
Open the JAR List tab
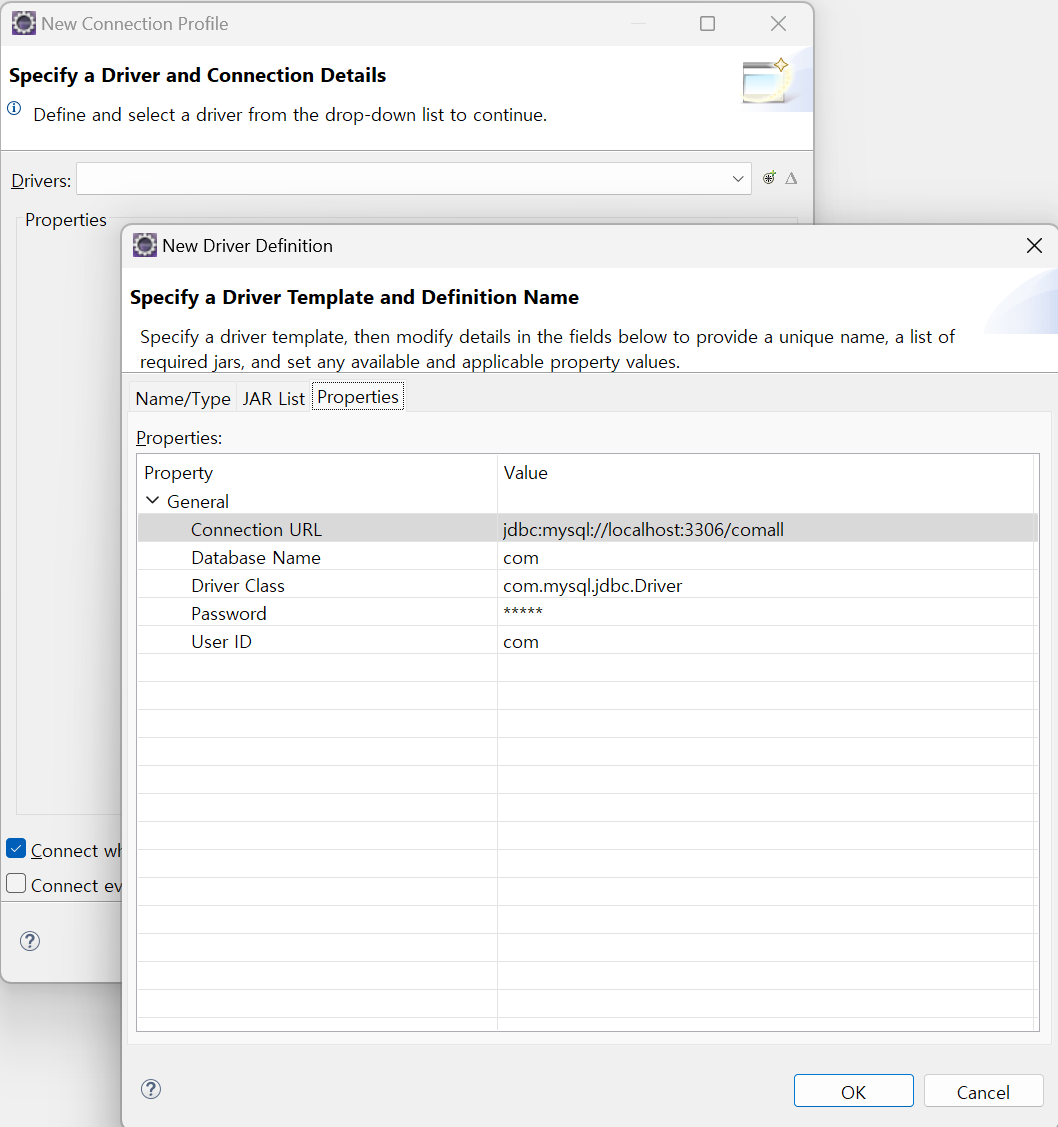tap(273, 398)
